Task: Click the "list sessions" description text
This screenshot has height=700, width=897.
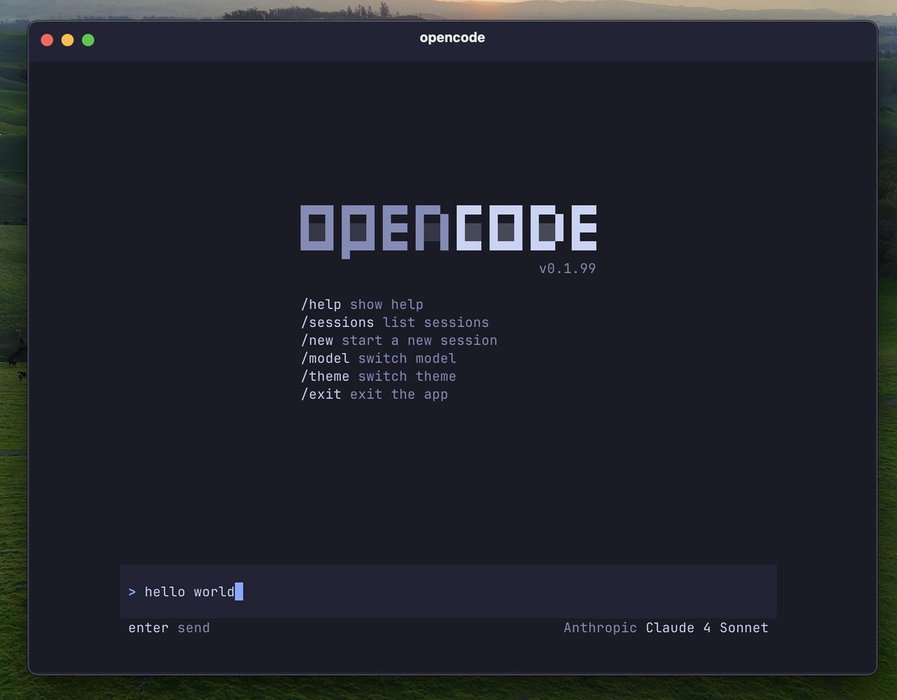Action: [x=436, y=322]
